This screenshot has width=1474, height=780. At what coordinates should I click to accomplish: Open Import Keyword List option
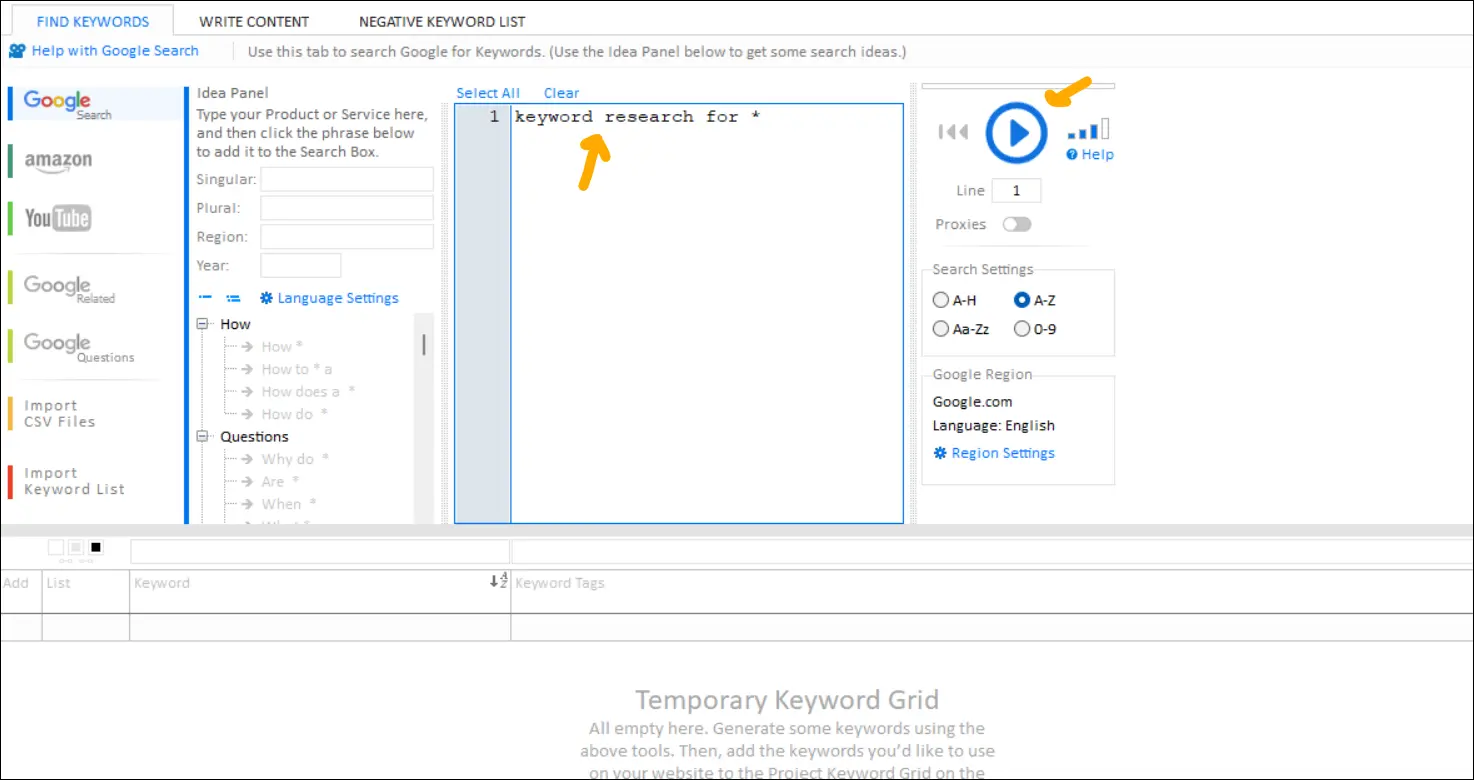(74, 482)
